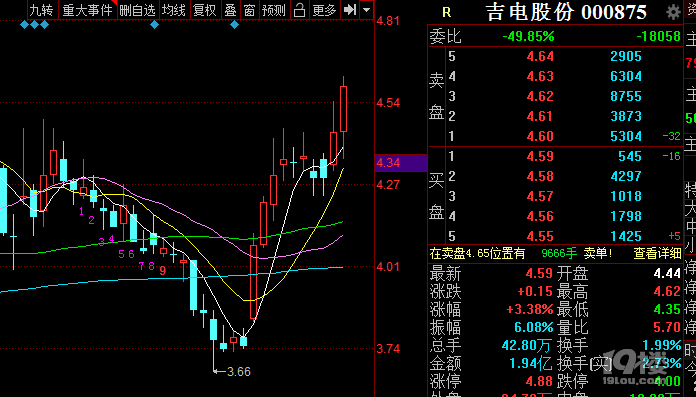696x397 pixels.
Task: Select the 预测 forecast toolbar item
Action: [273, 10]
